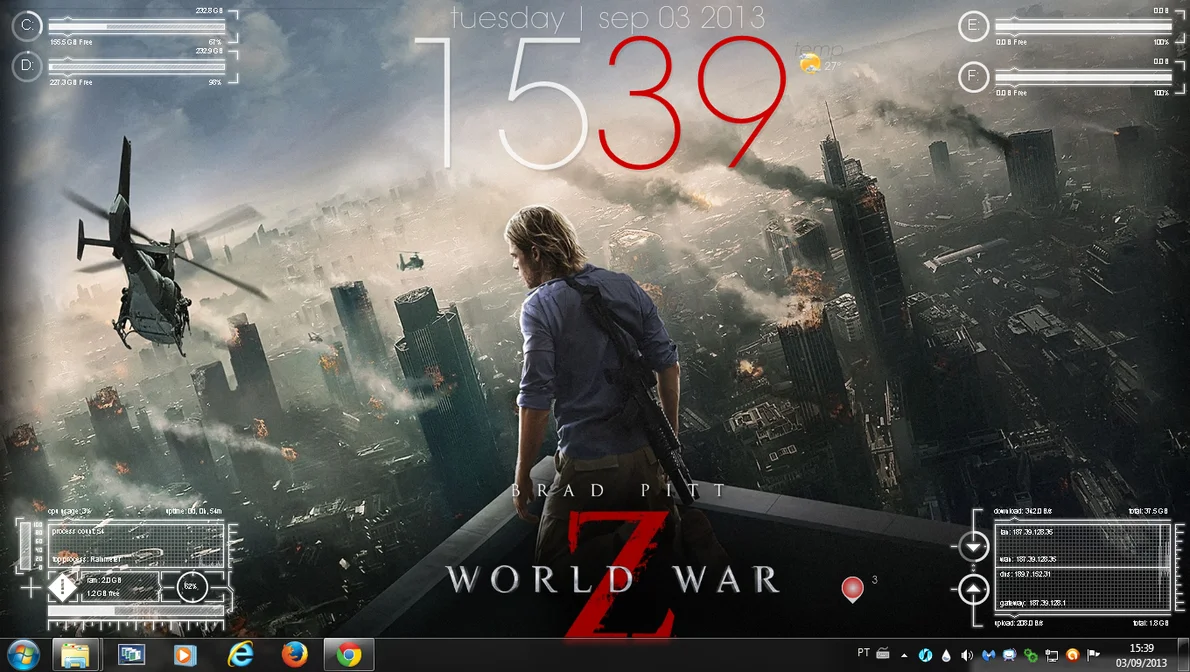Mute sound using the speaker tray icon
1190x672 pixels.
coord(967,655)
